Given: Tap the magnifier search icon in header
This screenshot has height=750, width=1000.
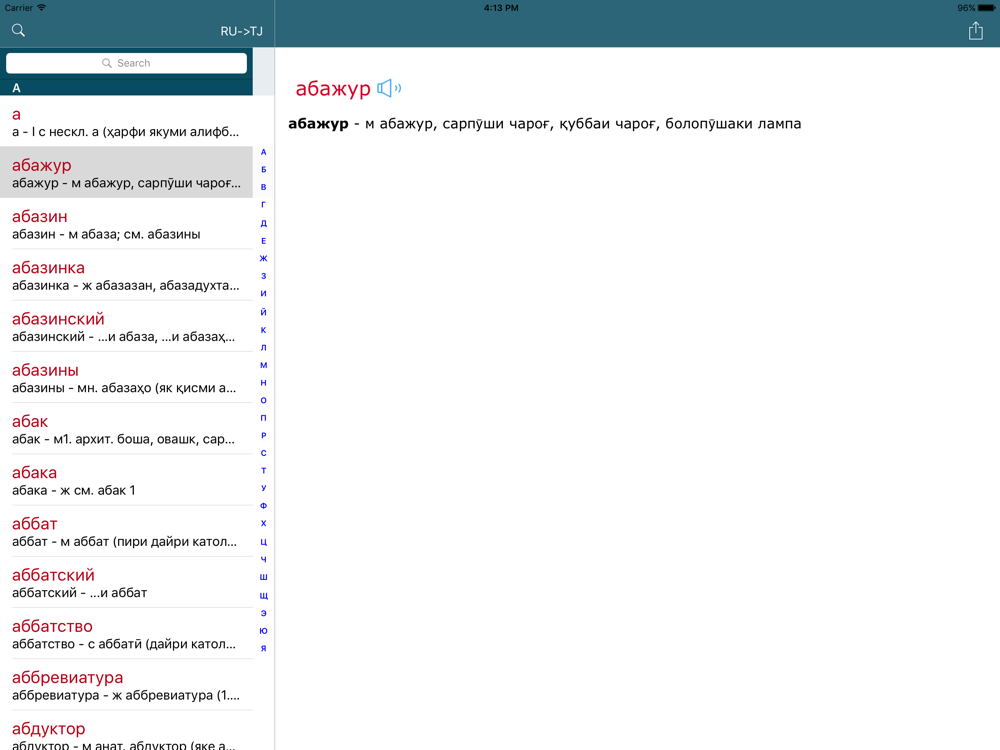Looking at the screenshot, I should tap(18, 30).
